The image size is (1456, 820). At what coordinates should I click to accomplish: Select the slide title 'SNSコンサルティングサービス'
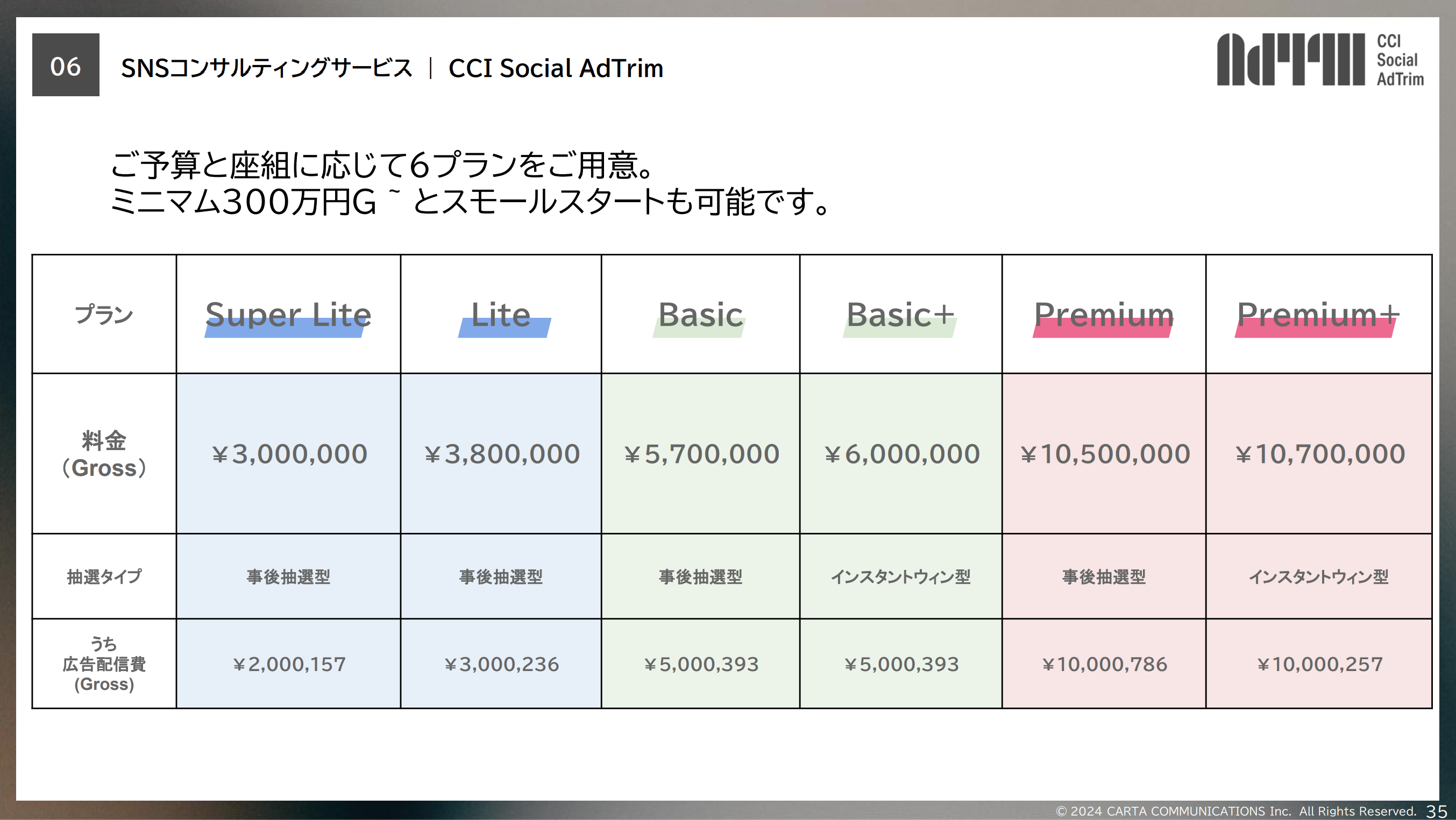[x=266, y=68]
